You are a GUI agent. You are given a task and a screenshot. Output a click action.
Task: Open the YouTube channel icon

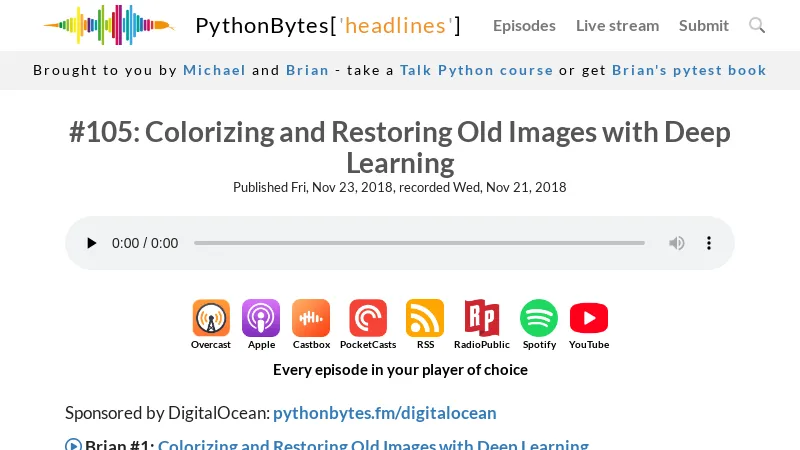pos(589,319)
